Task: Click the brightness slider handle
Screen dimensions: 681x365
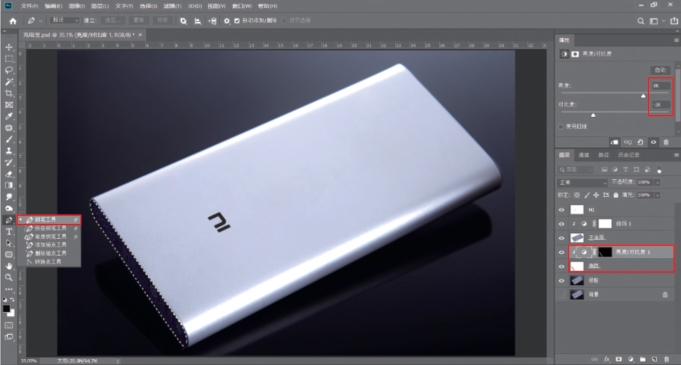Action: click(x=644, y=95)
